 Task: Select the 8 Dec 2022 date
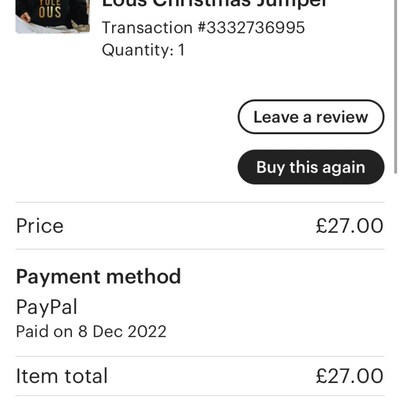click(x=122, y=332)
